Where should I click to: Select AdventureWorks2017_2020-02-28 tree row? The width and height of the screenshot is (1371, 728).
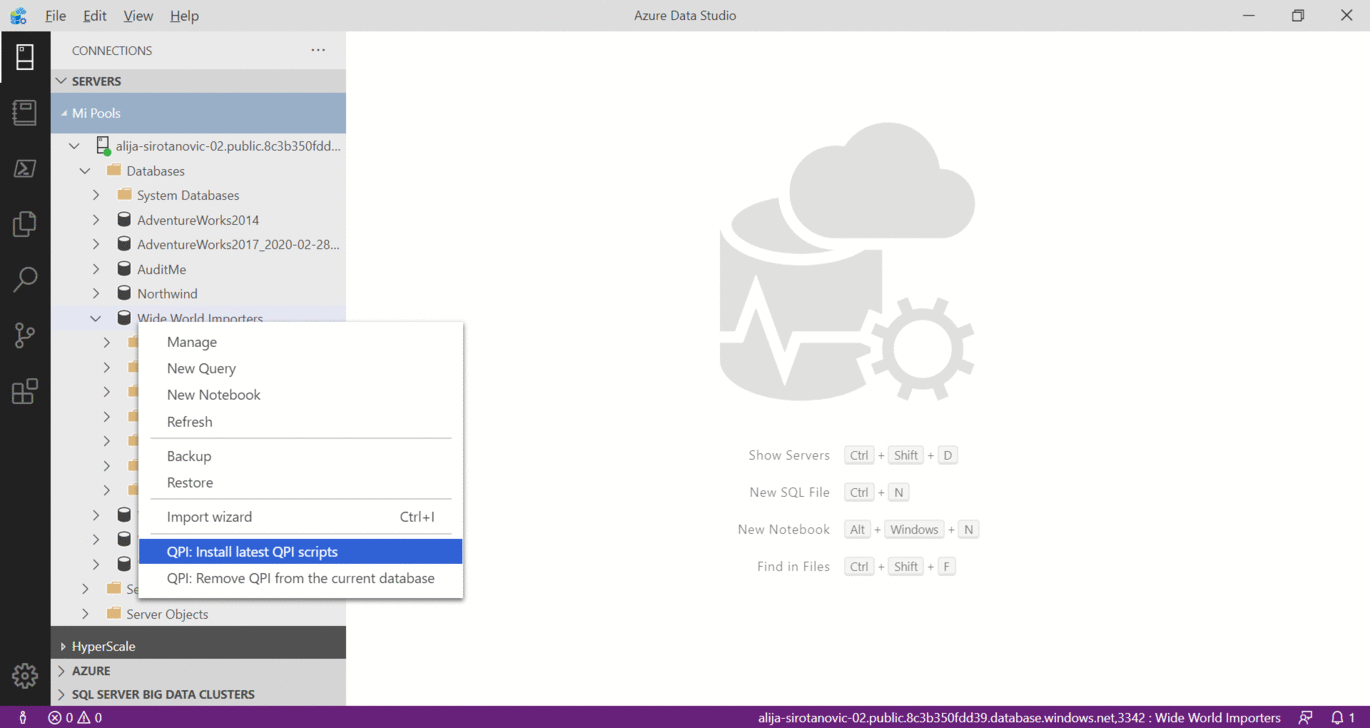pos(198,244)
